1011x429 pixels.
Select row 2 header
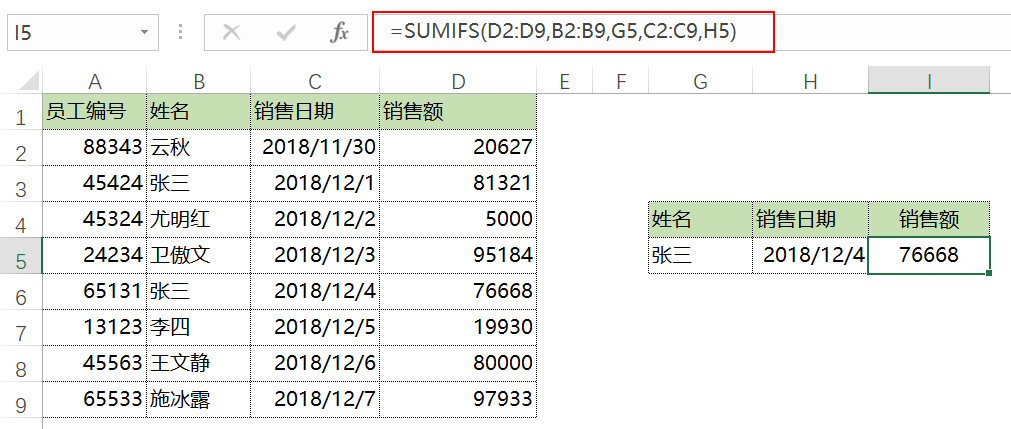pos(21,148)
